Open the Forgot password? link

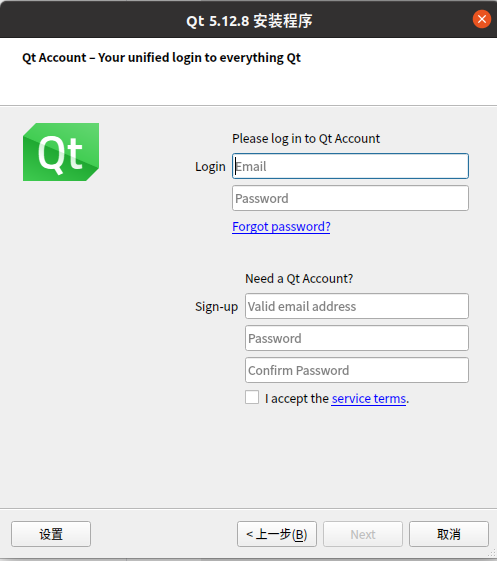[281, 226]
